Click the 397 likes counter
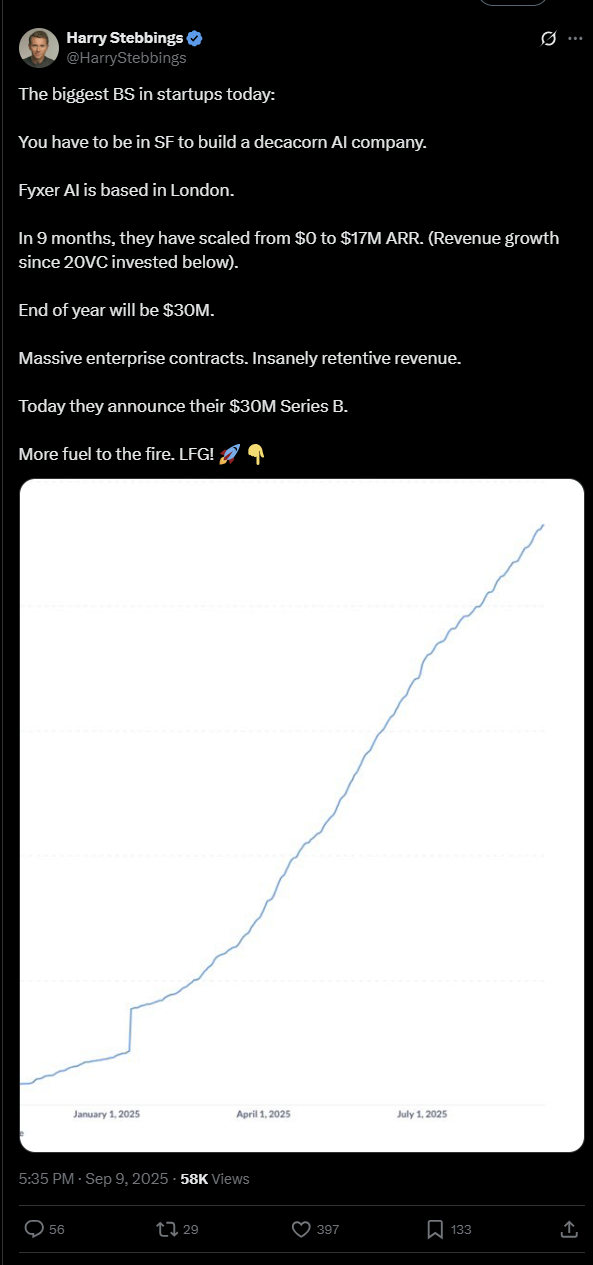Image resolution: width=593 pixels, height=1265 pixels. tap(327, 1228)
